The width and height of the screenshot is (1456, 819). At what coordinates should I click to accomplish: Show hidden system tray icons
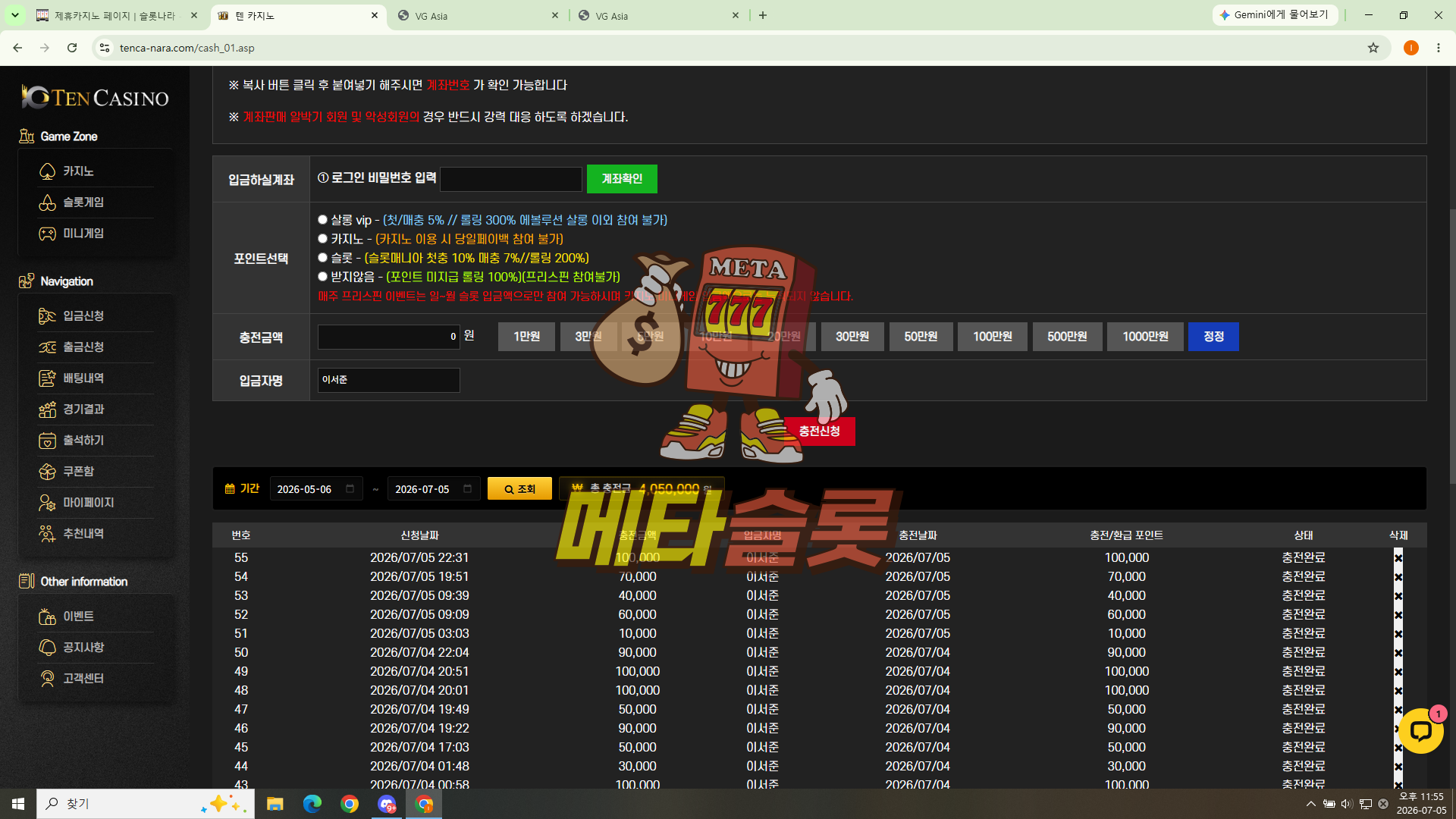[x=1310, y=804]
